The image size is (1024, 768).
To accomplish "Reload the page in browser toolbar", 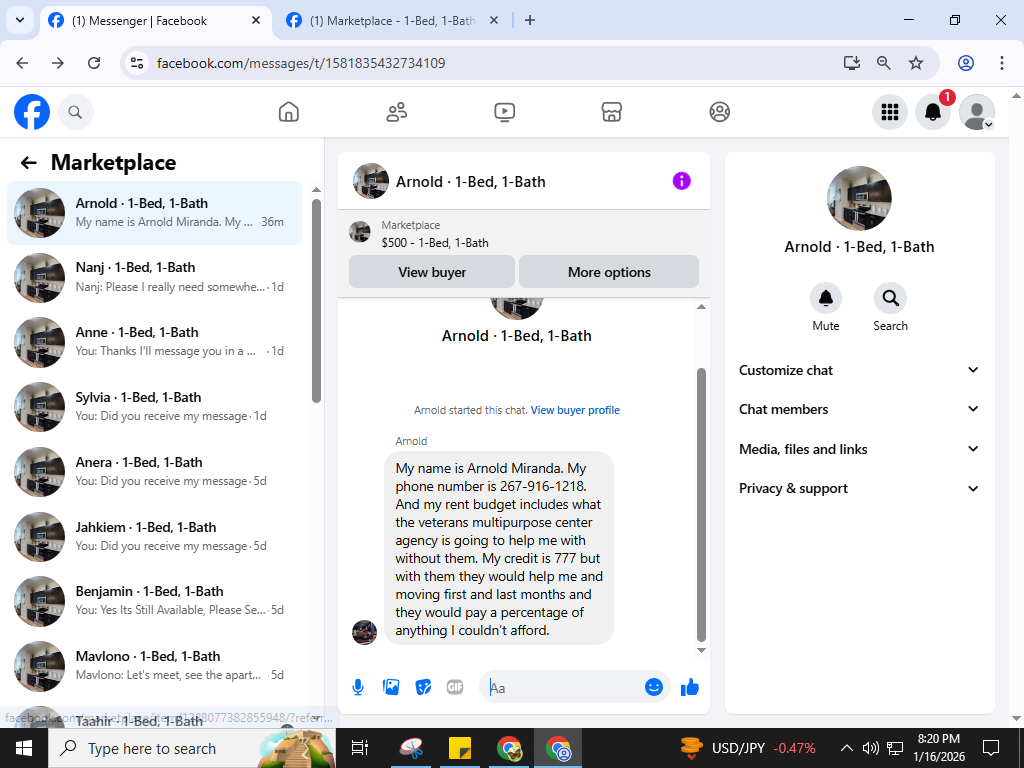I will (x=94, y=63).
